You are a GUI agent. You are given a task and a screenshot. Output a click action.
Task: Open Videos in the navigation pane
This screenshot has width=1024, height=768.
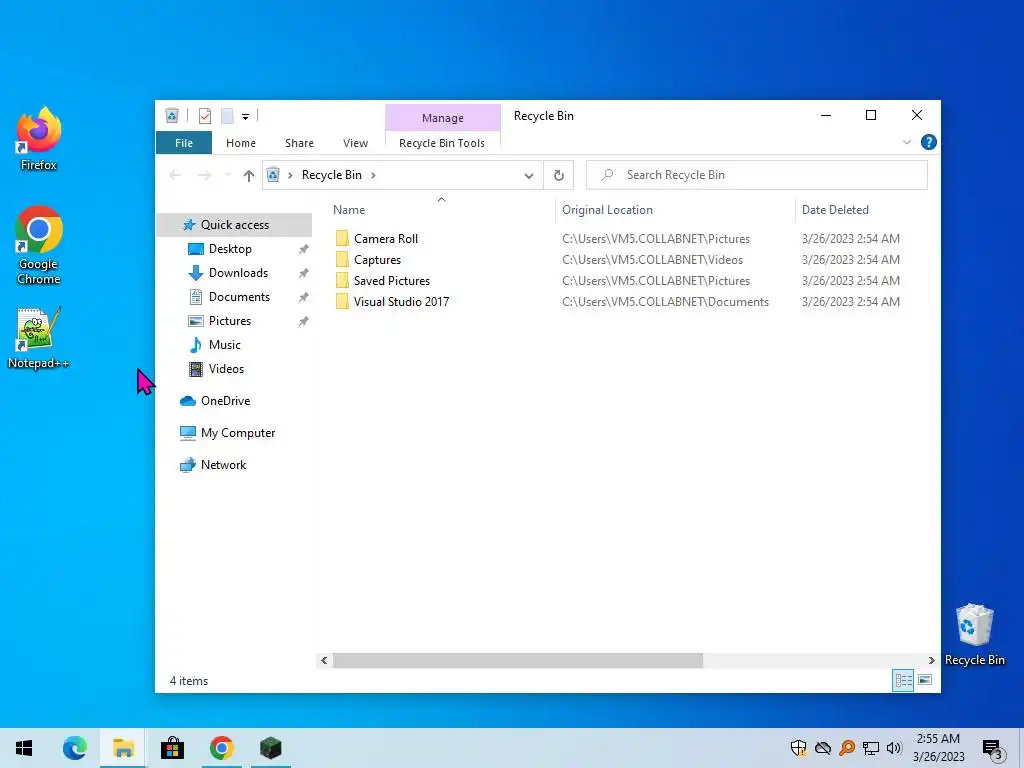226,369
